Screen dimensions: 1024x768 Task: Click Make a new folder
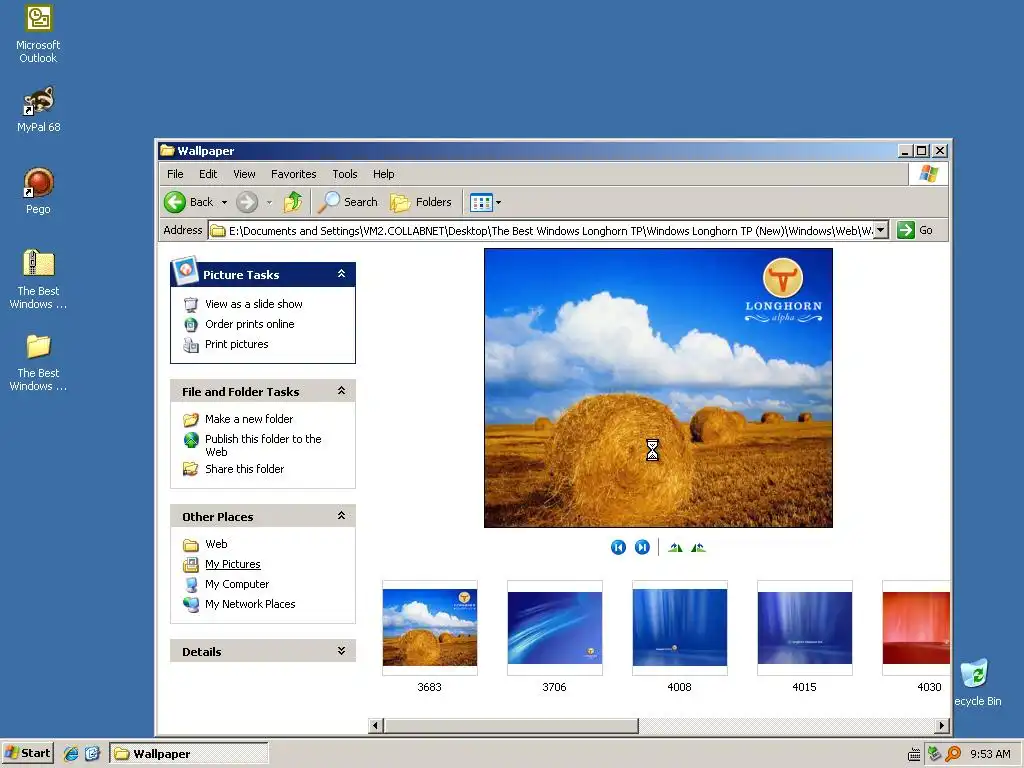[249, 419]
